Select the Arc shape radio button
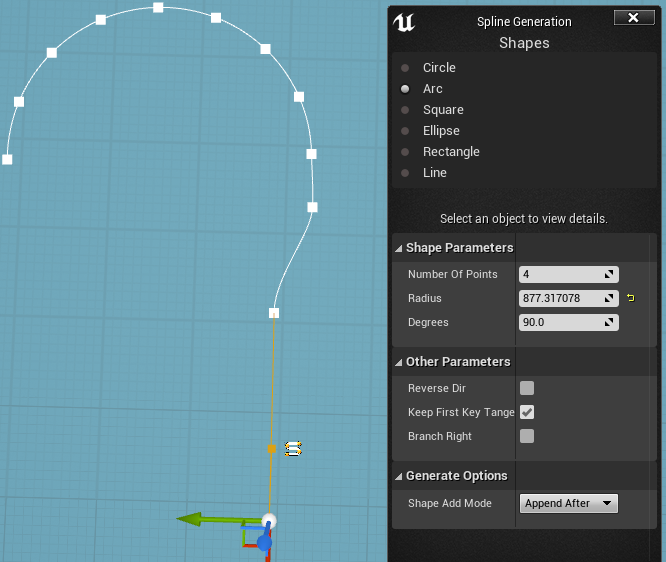Image resolution: width=666 pixels, height=562 pixels. 405,89
